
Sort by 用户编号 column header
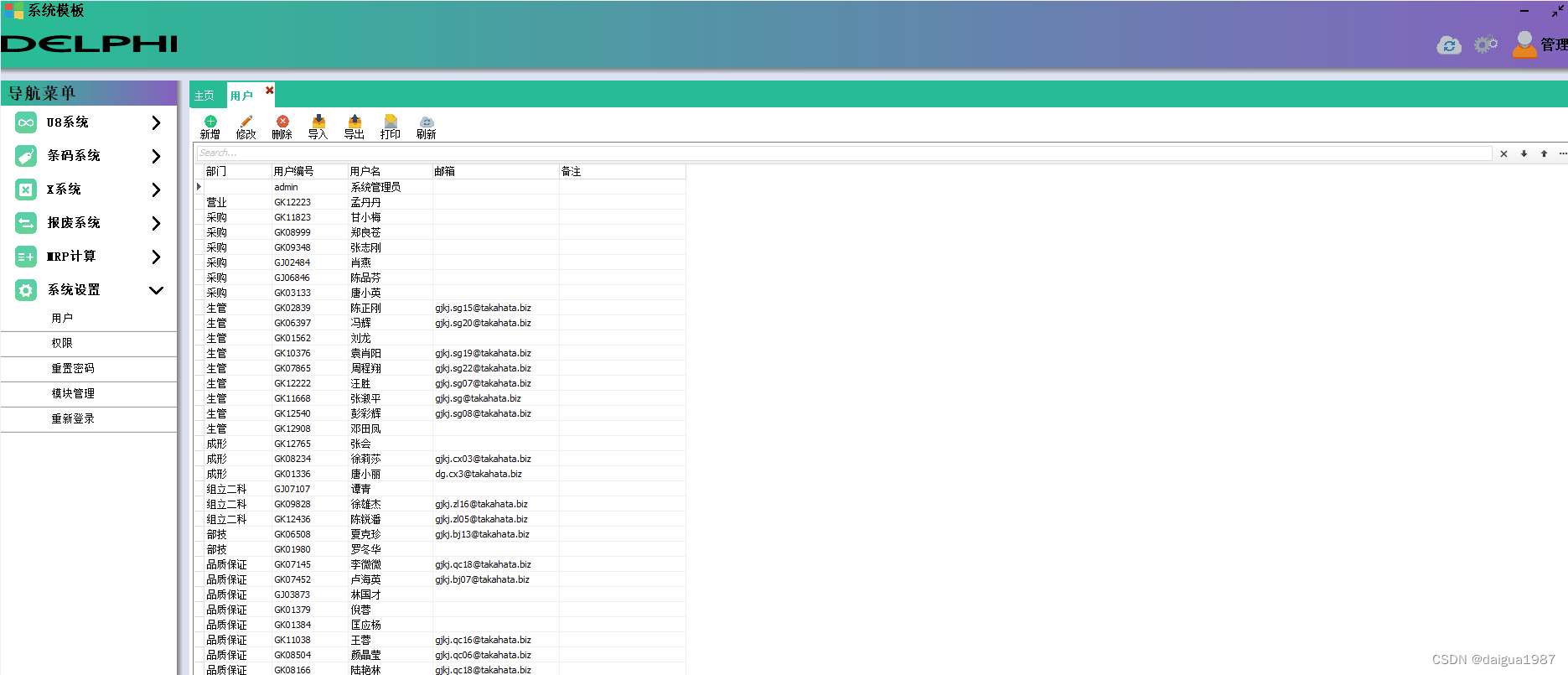pyautogui.click(x=309, y=171)
